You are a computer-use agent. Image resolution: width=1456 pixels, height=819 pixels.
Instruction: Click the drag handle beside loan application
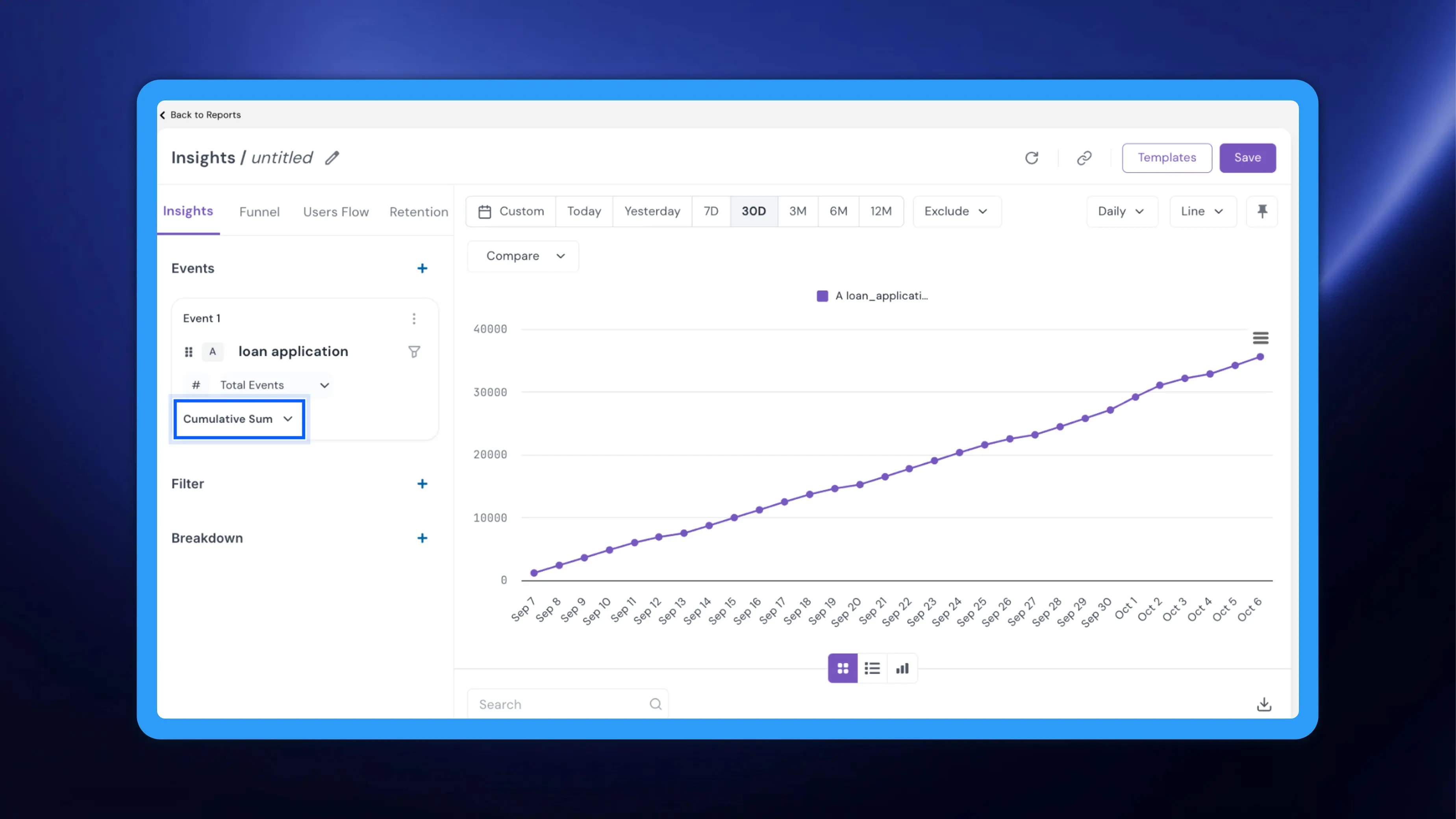pos(189,352)
